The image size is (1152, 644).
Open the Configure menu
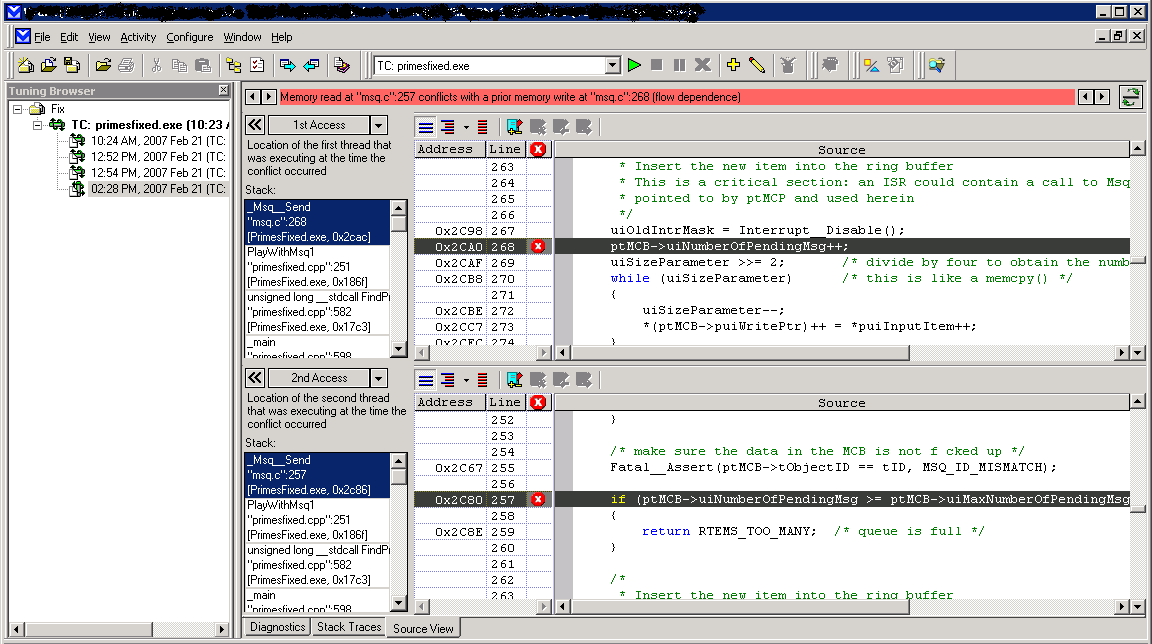coord(189,37)
